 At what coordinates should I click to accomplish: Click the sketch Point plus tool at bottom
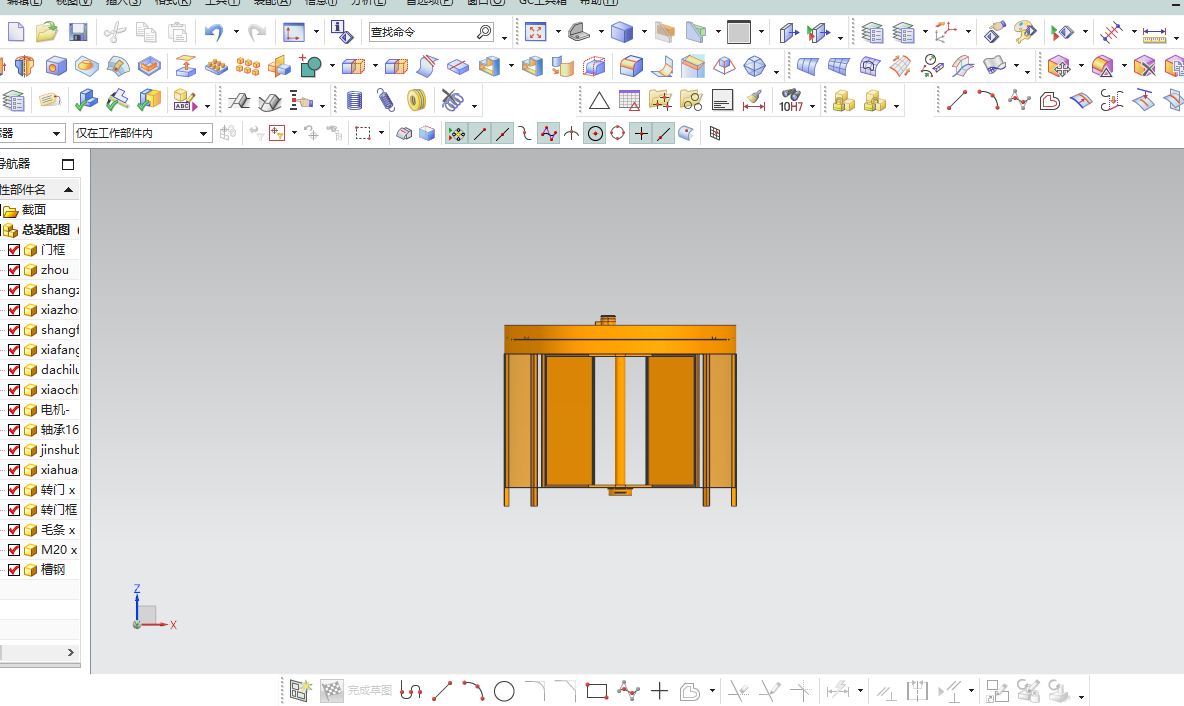[659, 691]
